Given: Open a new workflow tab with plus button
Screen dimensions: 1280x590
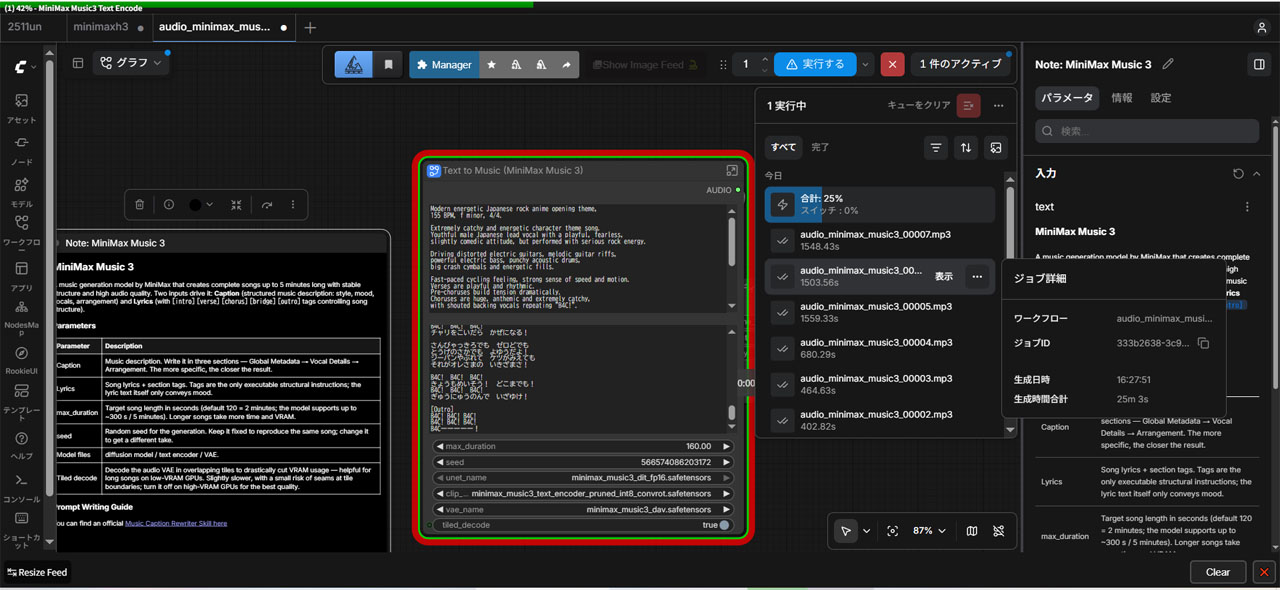Looking at the screenshot, I should click(310, 27).
